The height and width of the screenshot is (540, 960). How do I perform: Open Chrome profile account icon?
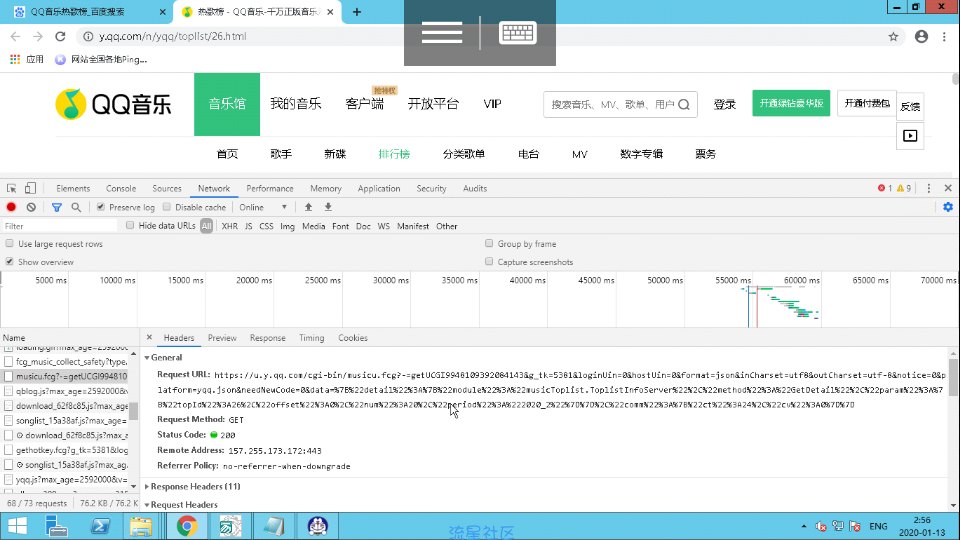(x=921, y=37)
